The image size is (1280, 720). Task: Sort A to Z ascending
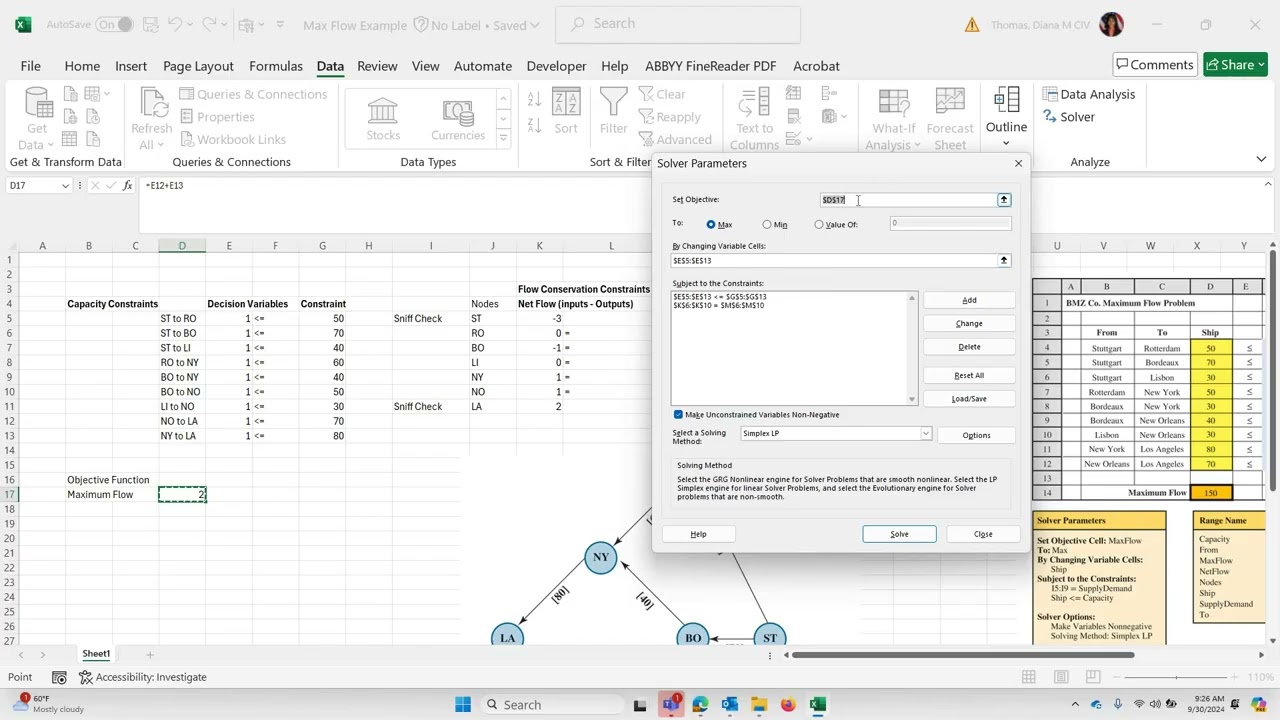click(x=534, y=98)
